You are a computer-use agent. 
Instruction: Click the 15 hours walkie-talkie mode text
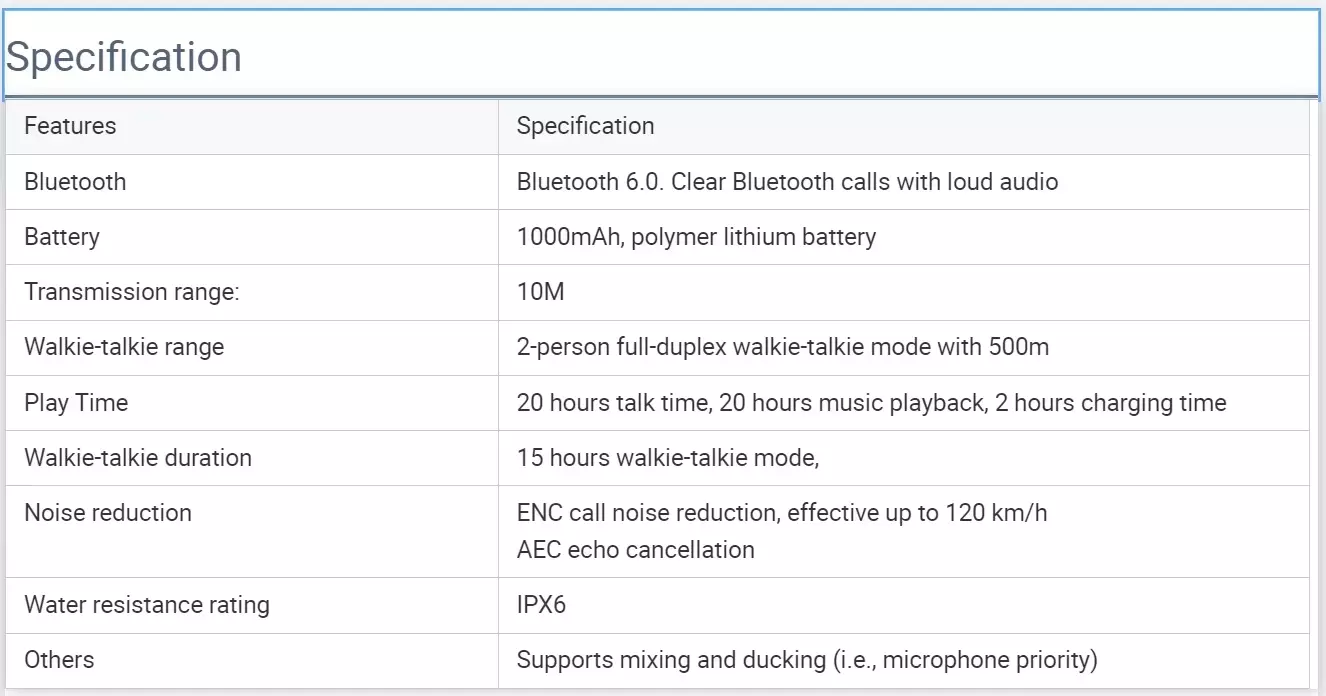click(668, 458)
